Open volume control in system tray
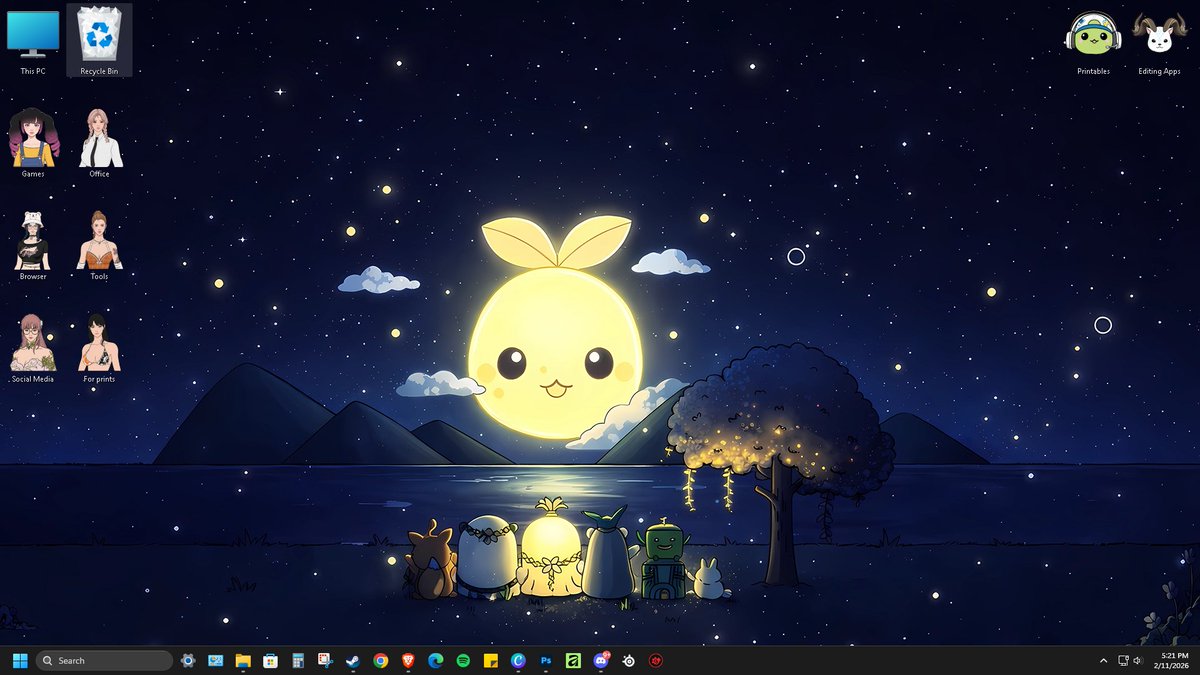Screen dimensions: 1200x675 click(1138, 660)
